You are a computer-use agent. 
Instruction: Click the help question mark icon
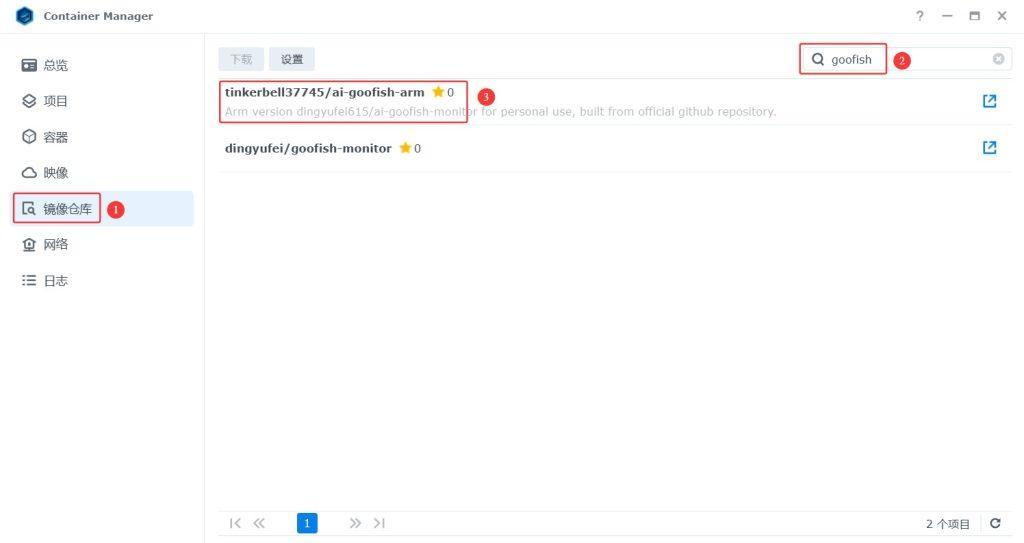920,16
